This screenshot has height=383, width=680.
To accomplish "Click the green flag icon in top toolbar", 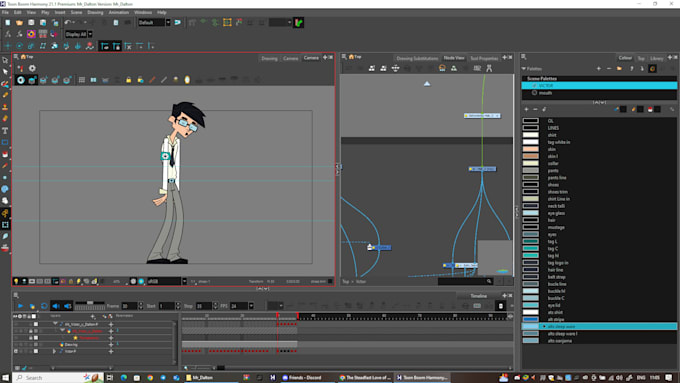I will [x=299, y=23].
